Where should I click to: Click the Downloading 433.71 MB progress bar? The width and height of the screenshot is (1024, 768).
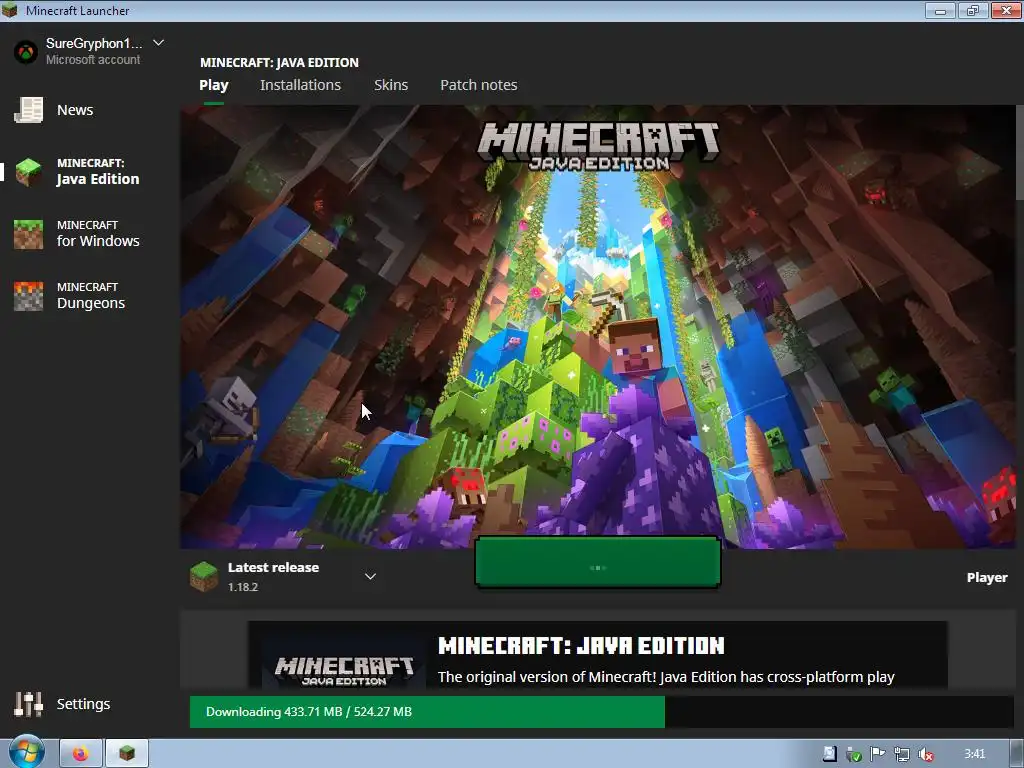[x=601, y=712]
